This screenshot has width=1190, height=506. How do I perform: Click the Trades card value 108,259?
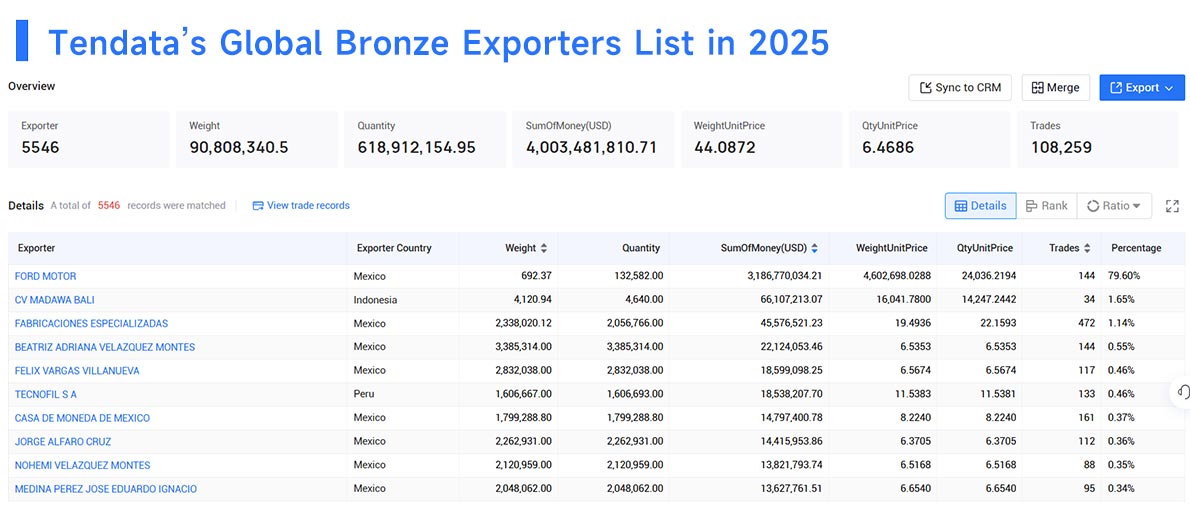coord(1061,147)
